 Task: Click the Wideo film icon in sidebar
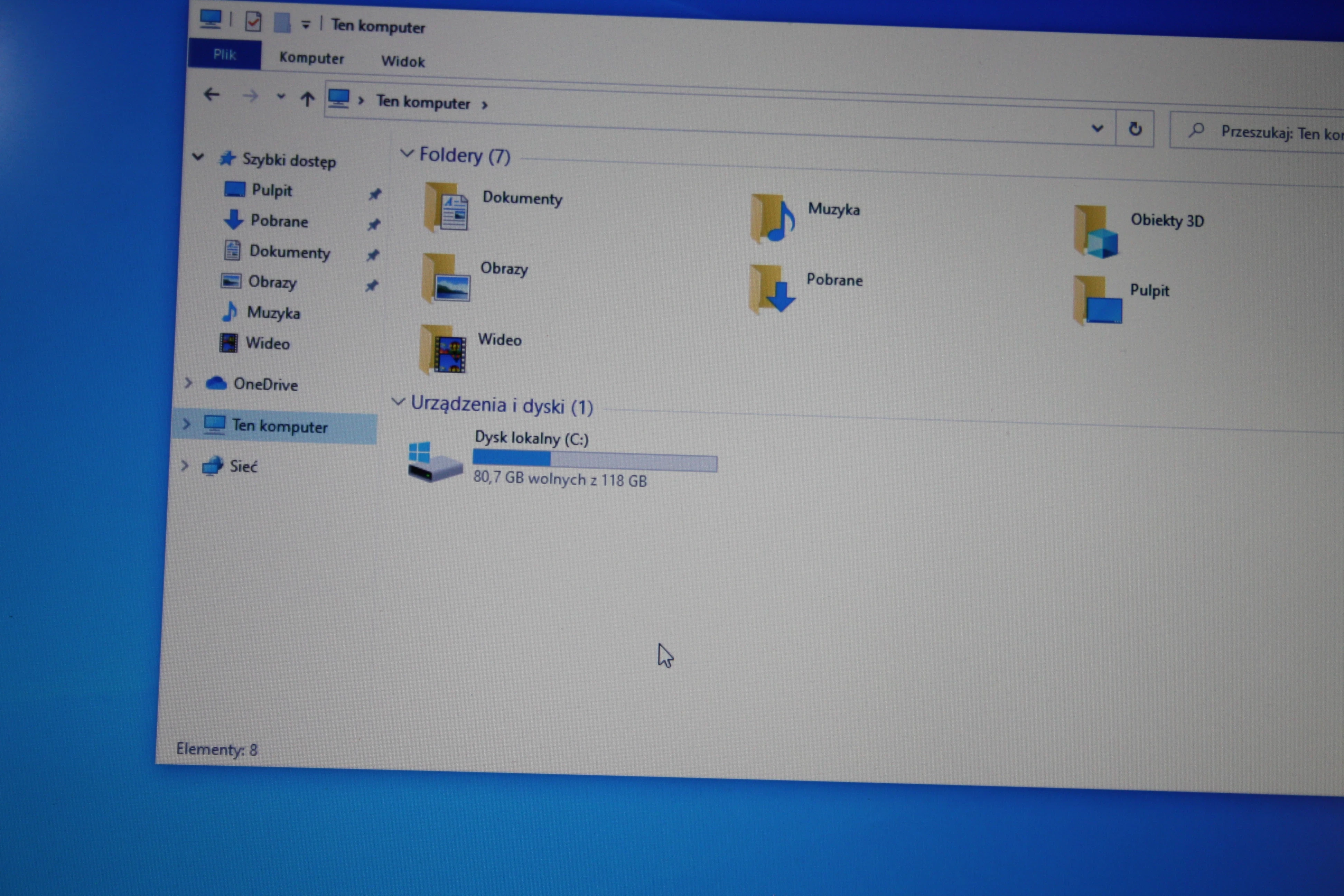(228, 342)
